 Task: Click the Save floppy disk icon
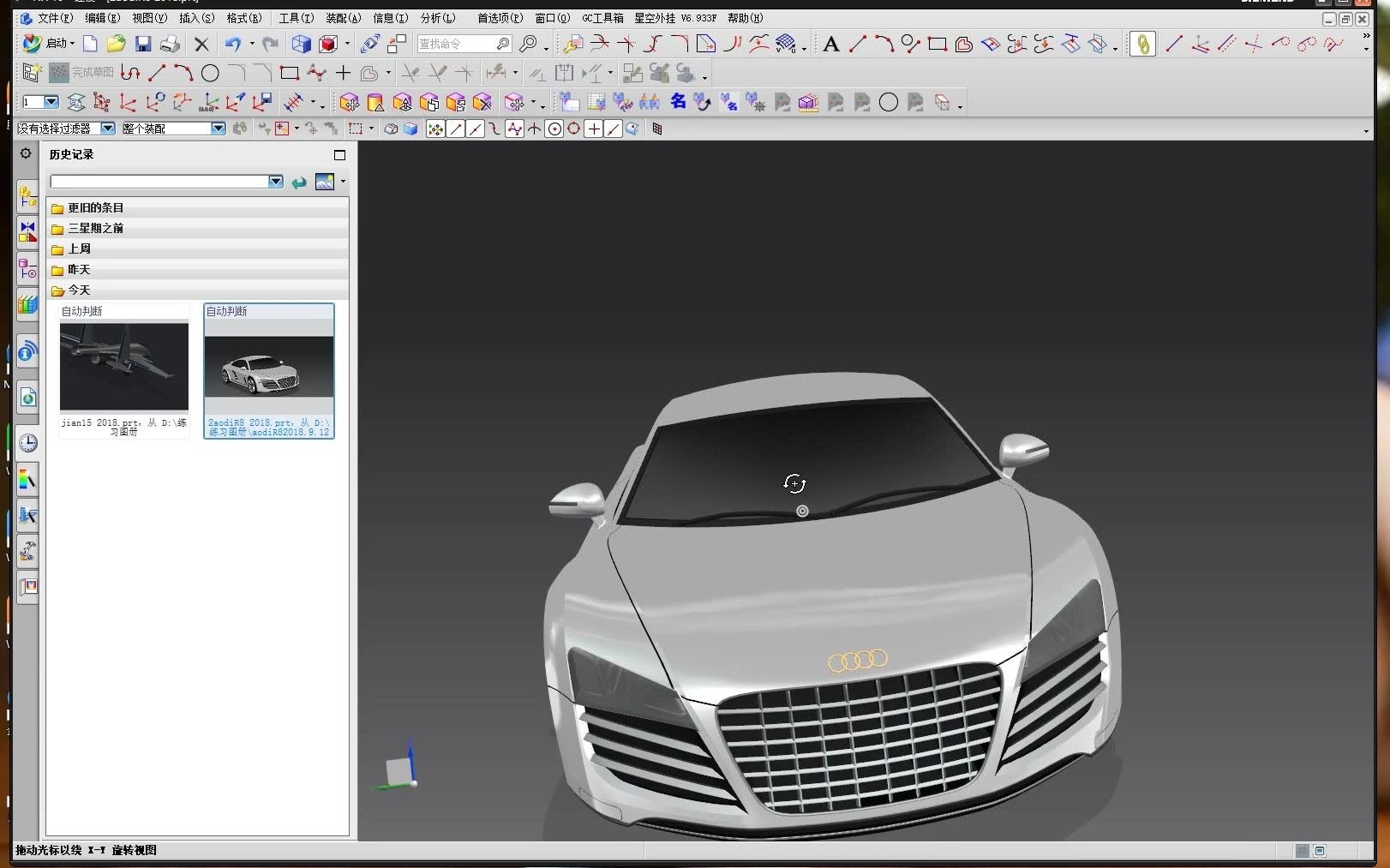coord(143,44)
